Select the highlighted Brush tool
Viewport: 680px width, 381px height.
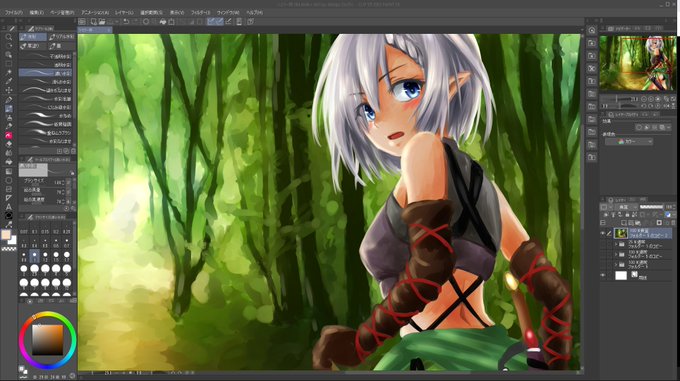pos(9,108)
